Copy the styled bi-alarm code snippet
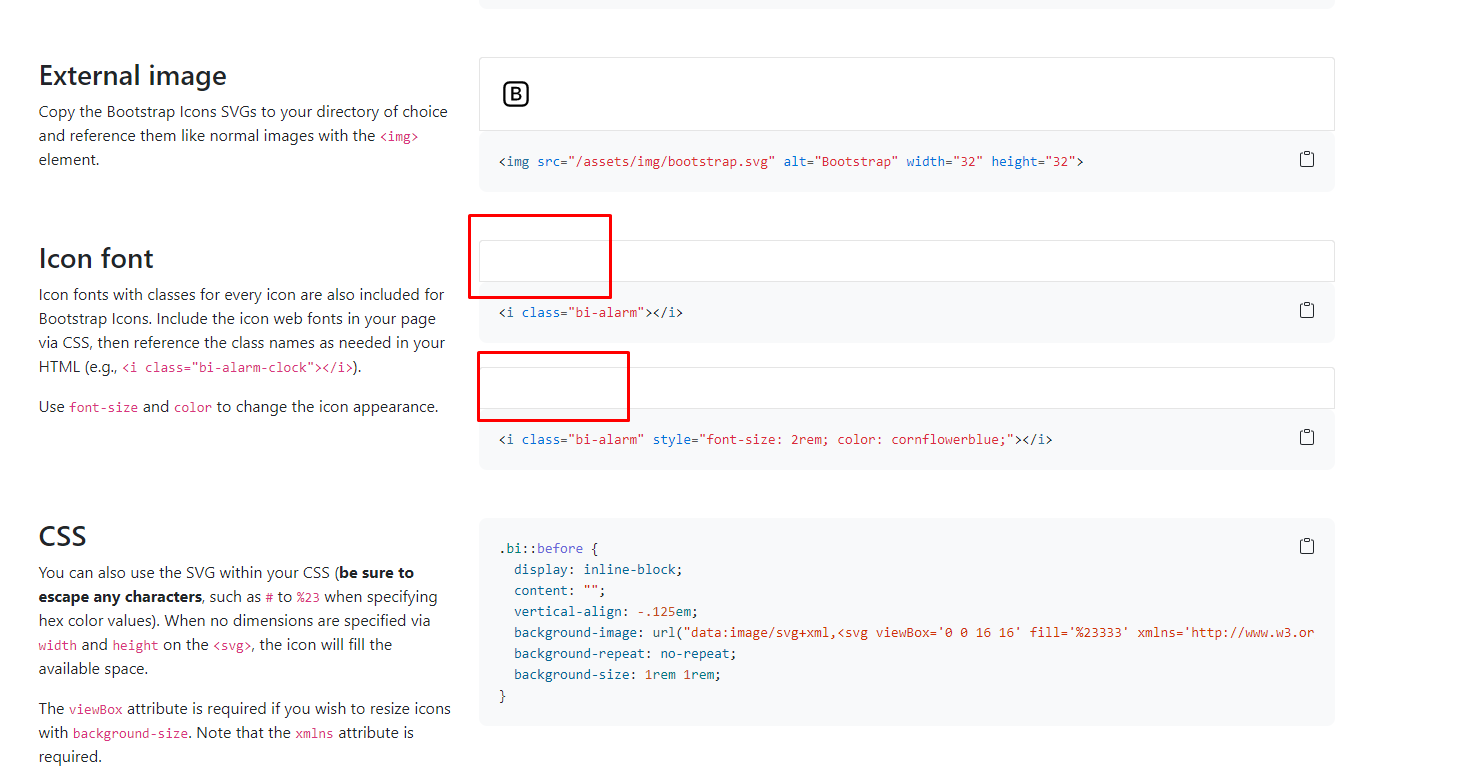The height and width of the screenshot is (771, 1479). coord(1306,436)
